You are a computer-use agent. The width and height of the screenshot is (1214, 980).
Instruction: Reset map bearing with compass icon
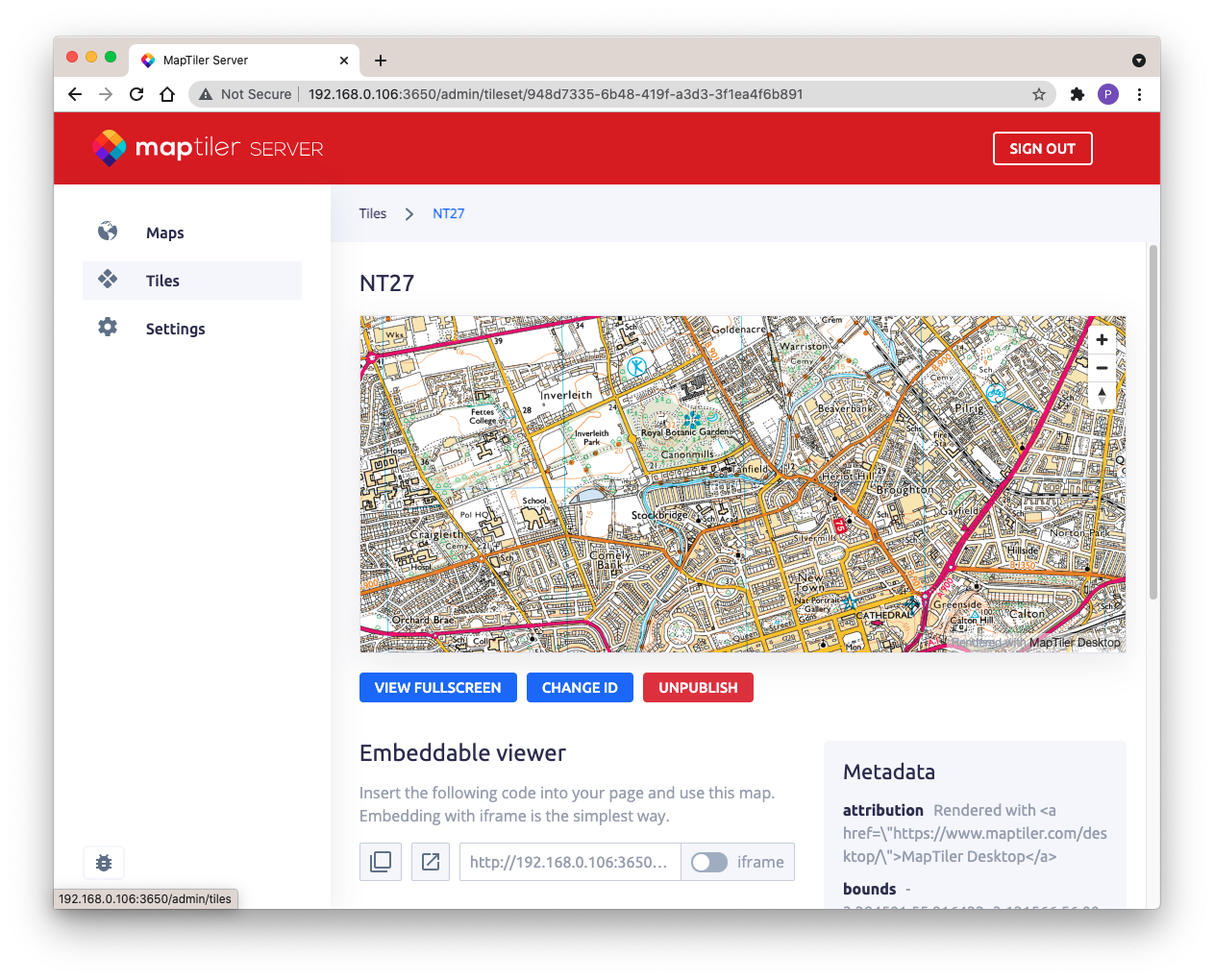pyautogui.click(x=1102, y=395)
